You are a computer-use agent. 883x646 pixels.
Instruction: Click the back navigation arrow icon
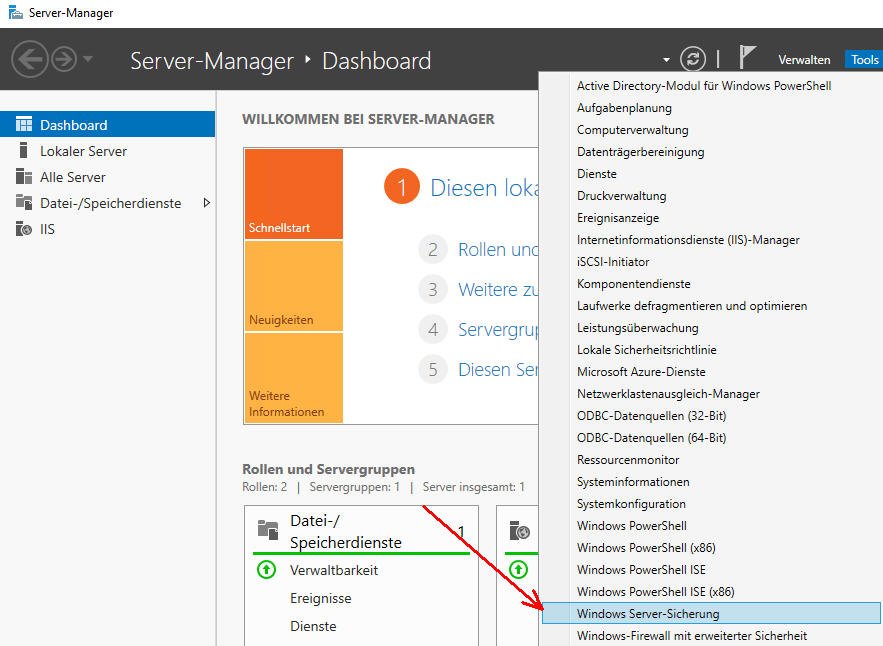click(30, 60)
